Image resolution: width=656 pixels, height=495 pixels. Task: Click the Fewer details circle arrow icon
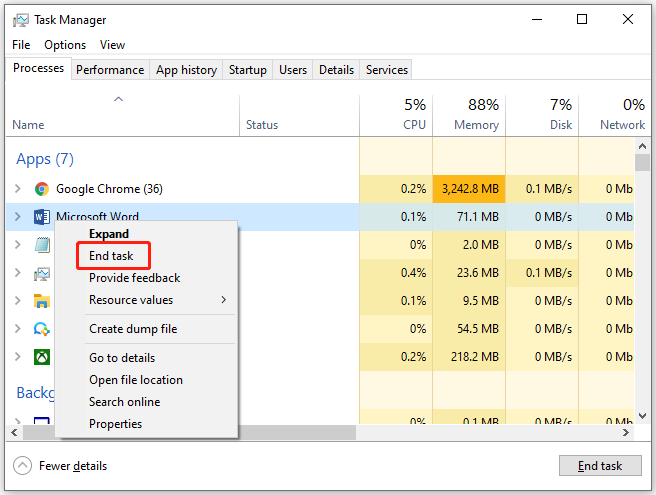[23, 465]
